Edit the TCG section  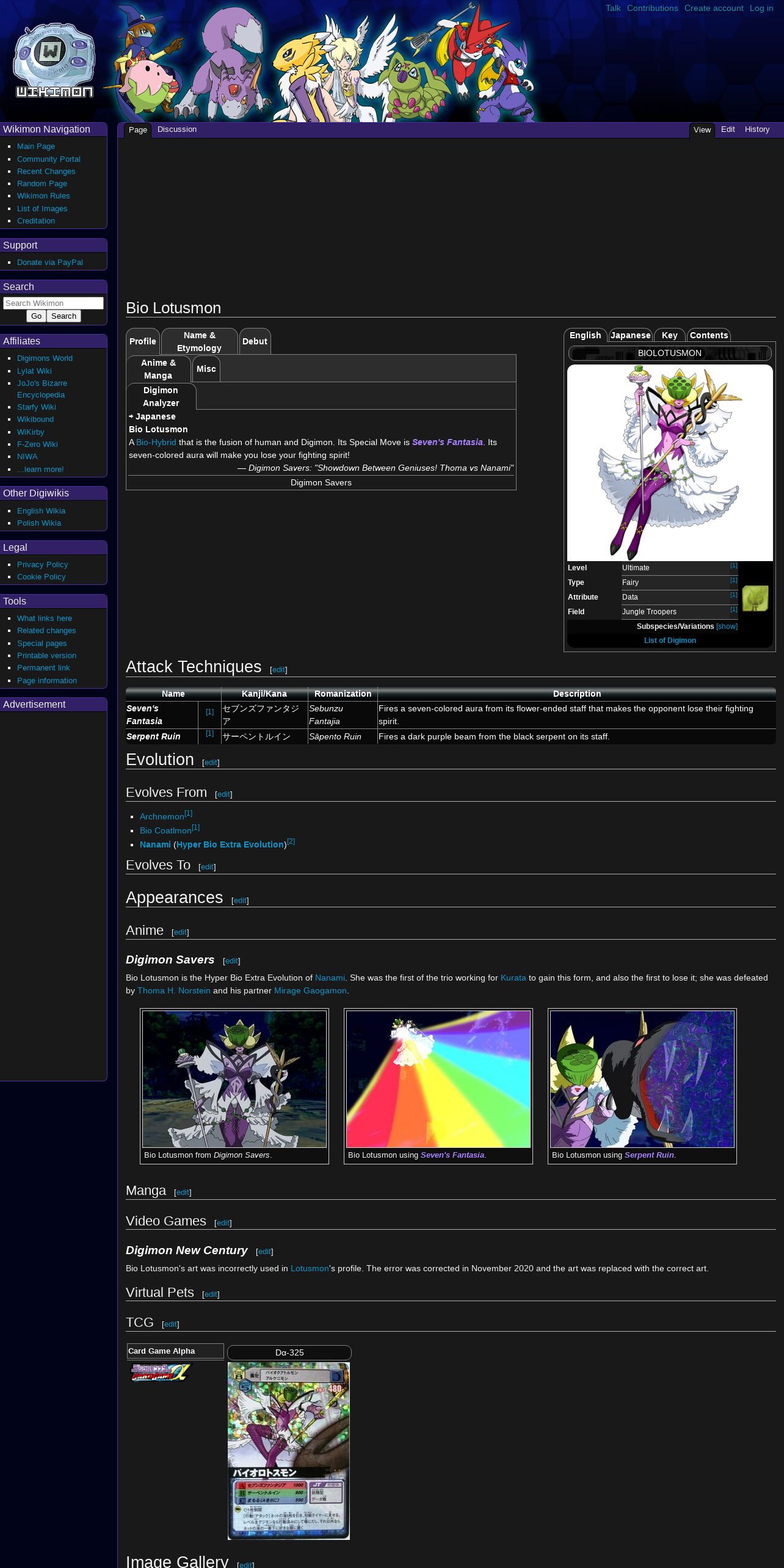coord(170,1324)
